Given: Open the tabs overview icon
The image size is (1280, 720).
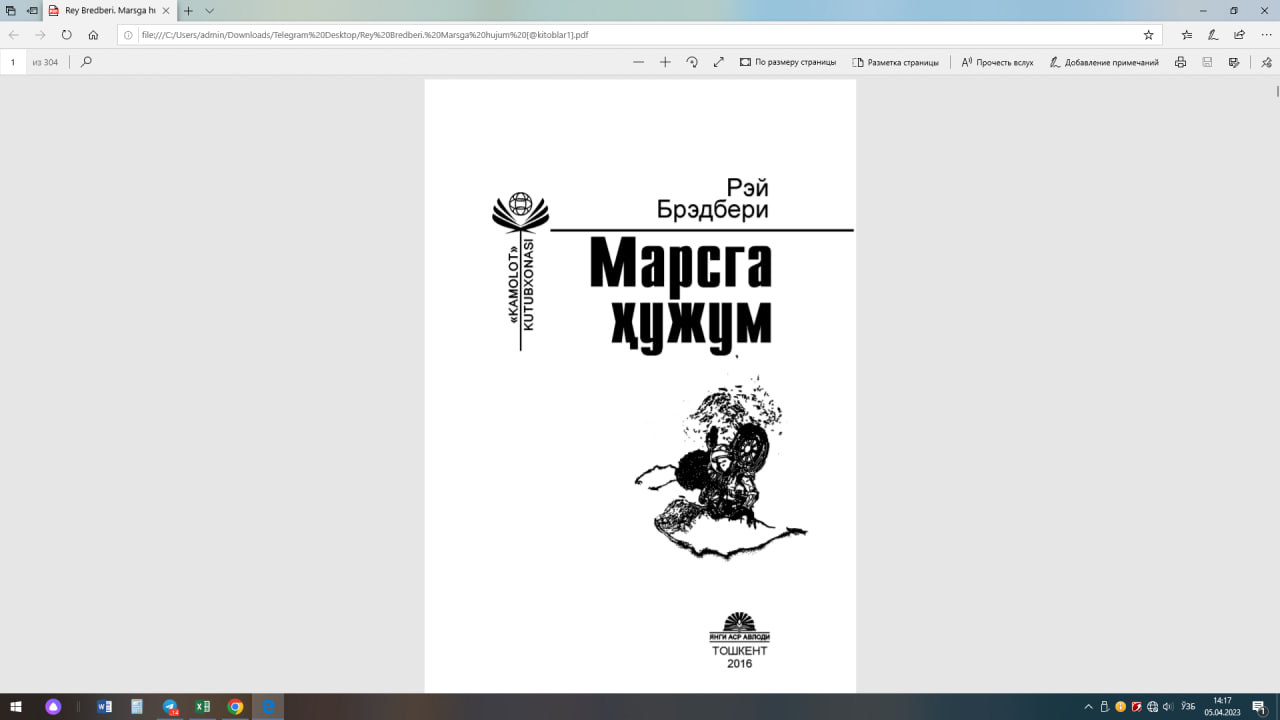Looking at the screenshot, I should [11, 10].
